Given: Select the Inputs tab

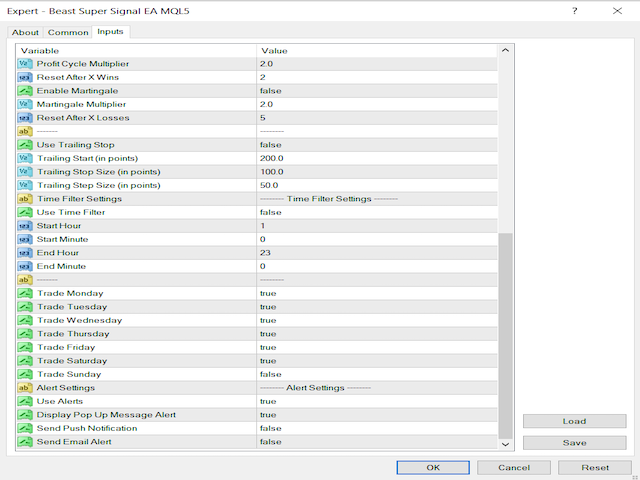Looking at the screenshot, I should tap(110, 32).
